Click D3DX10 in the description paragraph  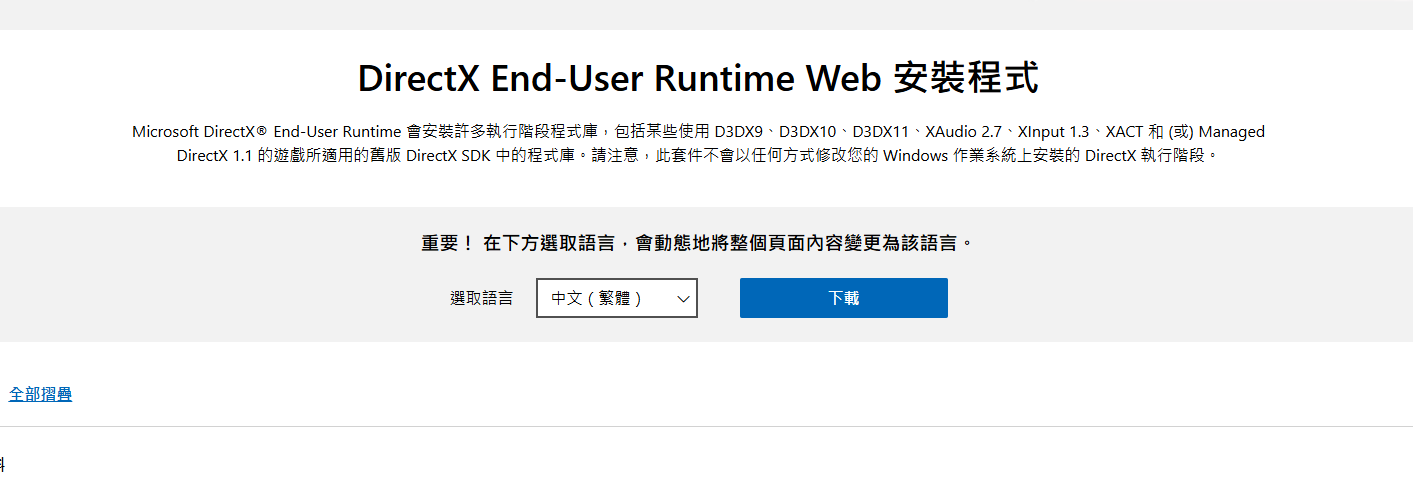(x=807, y=132)
